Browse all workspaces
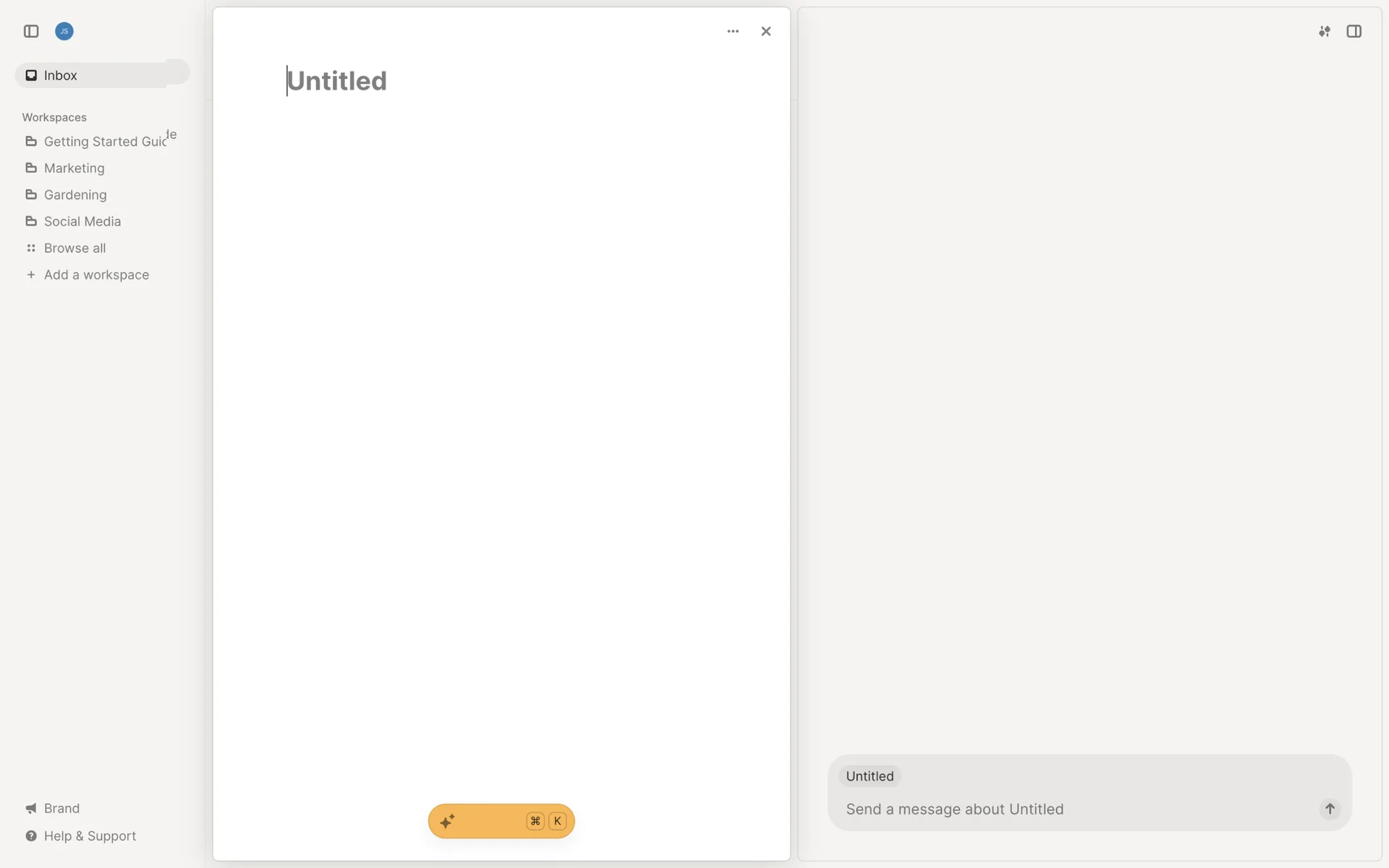This screenshot has width=1389, height=868. pyautogui.click(x=75, y=248)
